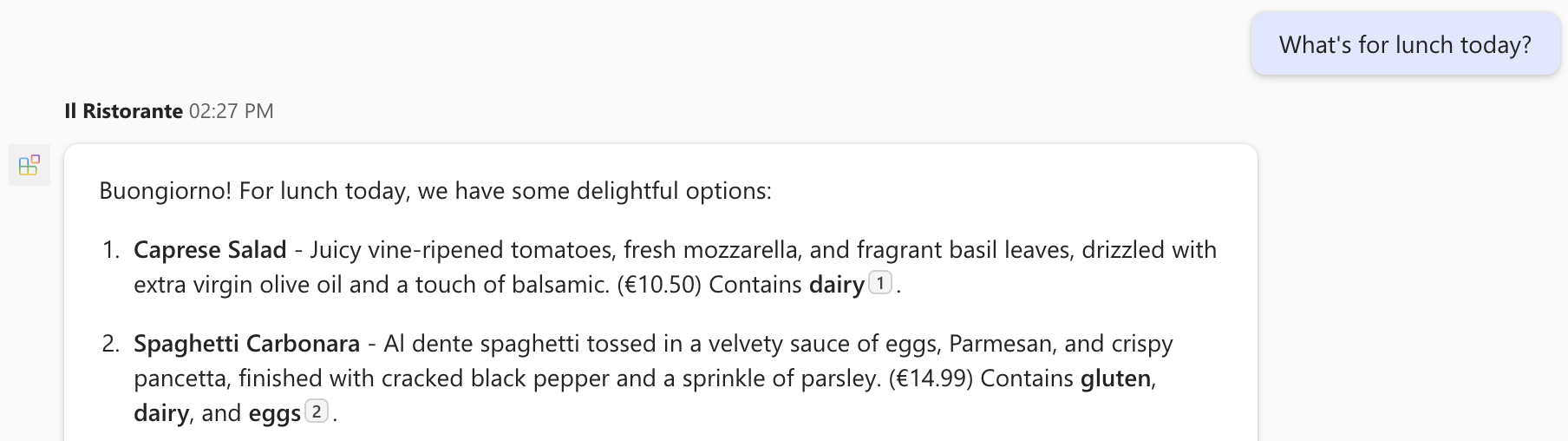Click the bold Caprese Salad heading

tap(210, 250)
